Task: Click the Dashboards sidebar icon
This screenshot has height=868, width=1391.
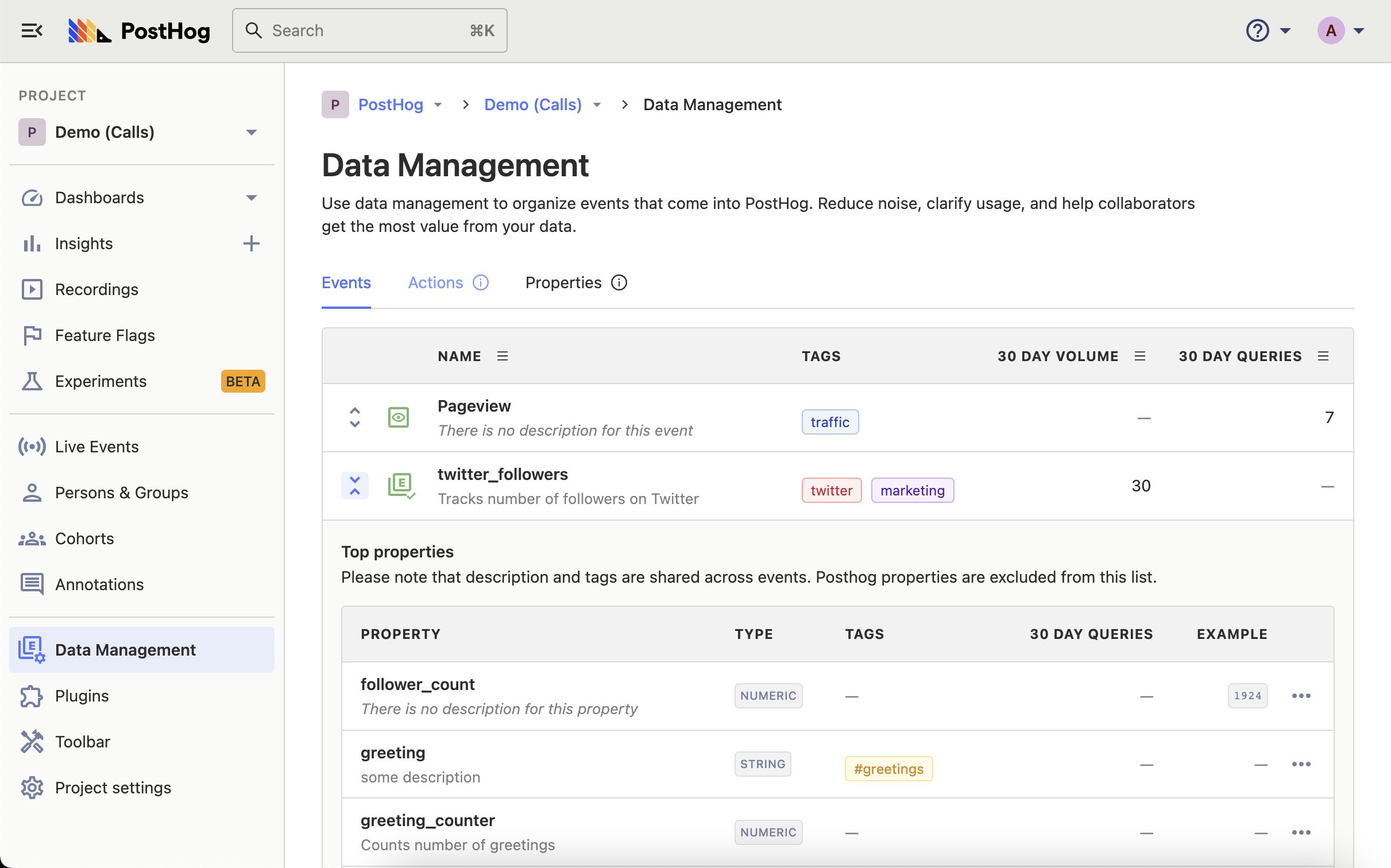Action: click(31, 196)
